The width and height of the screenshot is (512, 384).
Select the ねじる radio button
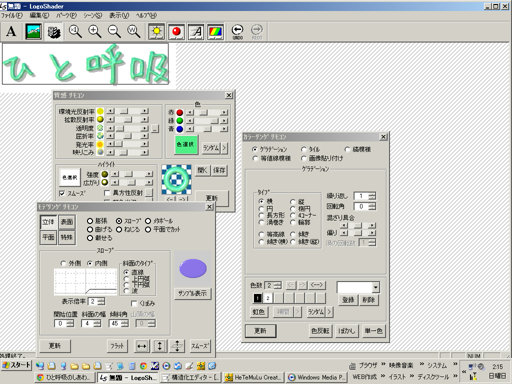click(119, 229)
